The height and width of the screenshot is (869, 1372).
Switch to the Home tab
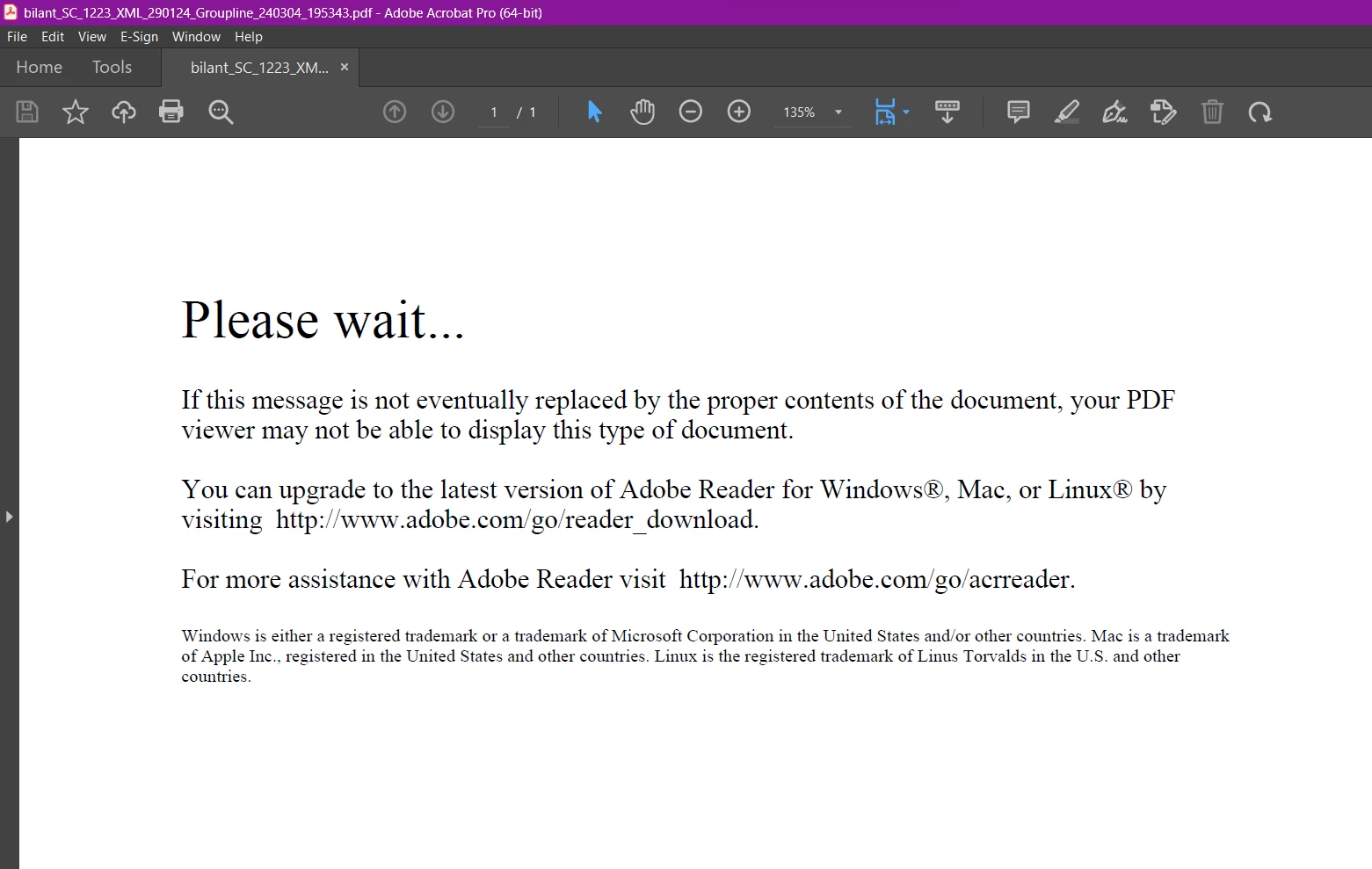pos(40,67)
